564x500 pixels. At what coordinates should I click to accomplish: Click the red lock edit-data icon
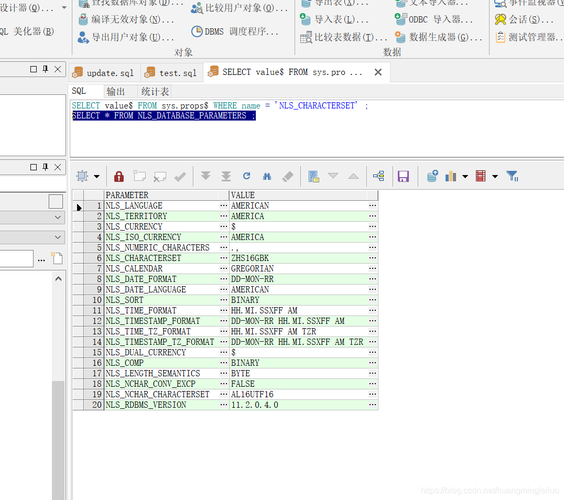(119, 176)
